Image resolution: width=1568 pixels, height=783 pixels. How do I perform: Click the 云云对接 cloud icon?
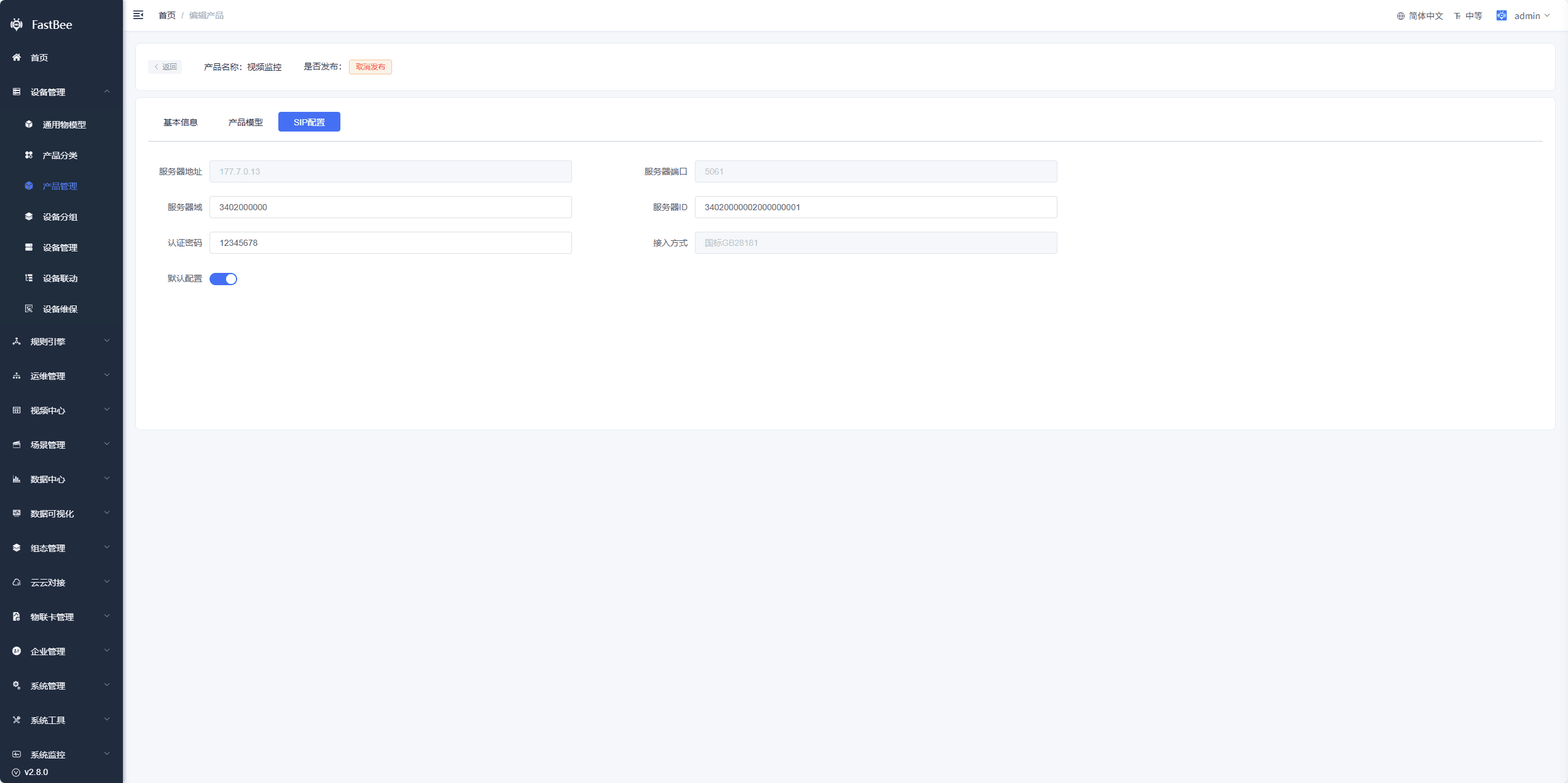[17, 582]
